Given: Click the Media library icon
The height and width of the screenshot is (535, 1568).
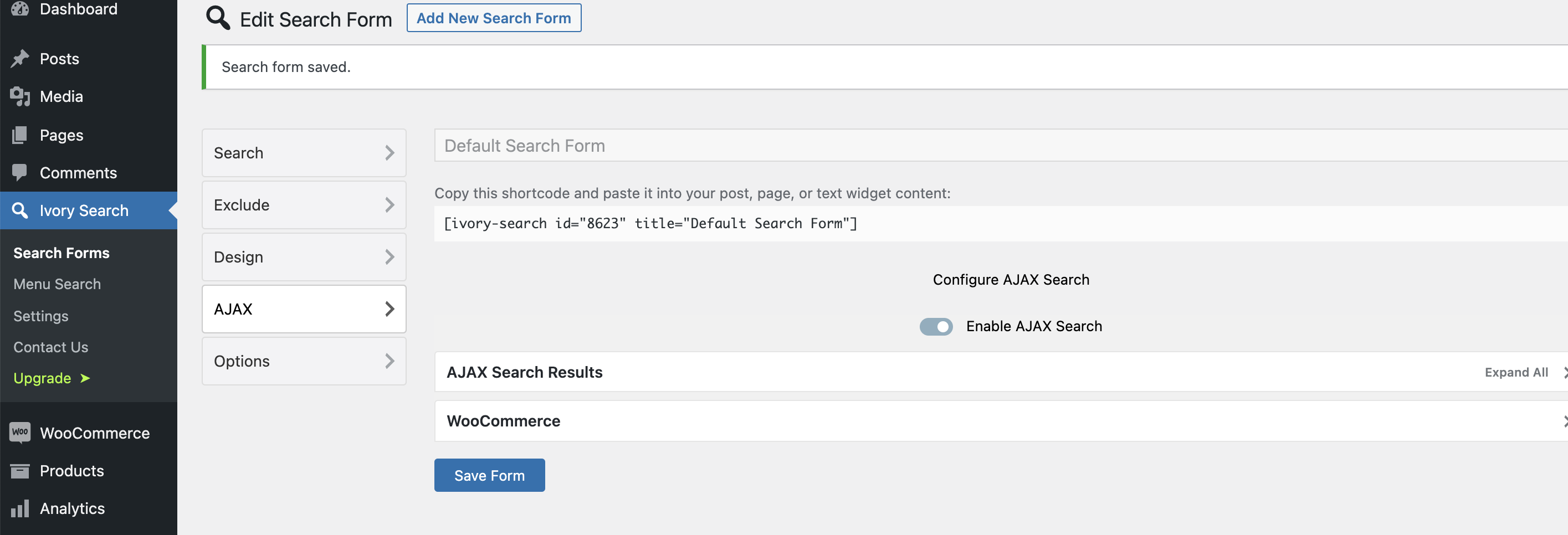Looking at the screenshot, I should click(x=19, y=96).
